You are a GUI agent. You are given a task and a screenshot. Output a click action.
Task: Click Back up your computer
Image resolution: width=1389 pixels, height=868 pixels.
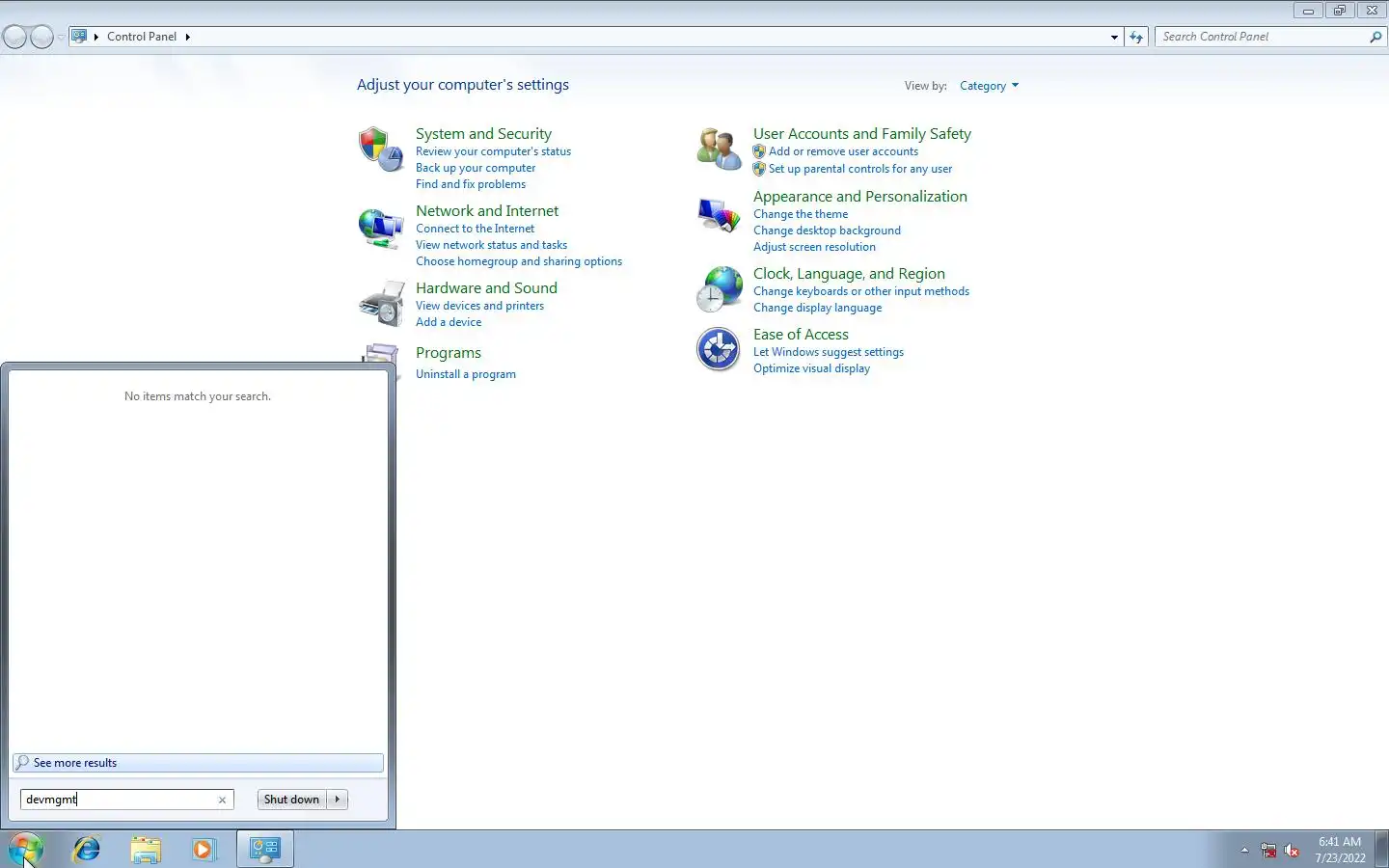click(476, 168)
